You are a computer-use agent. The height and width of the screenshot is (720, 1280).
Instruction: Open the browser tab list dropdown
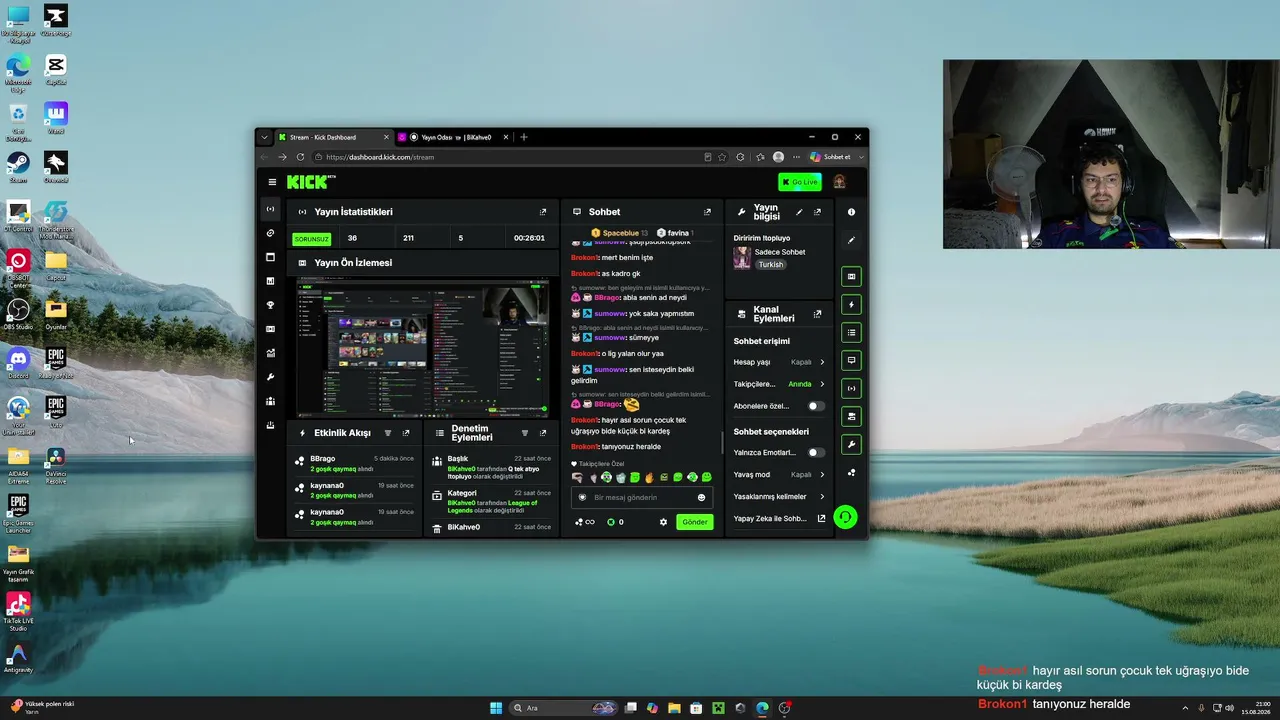pos(264,137)
